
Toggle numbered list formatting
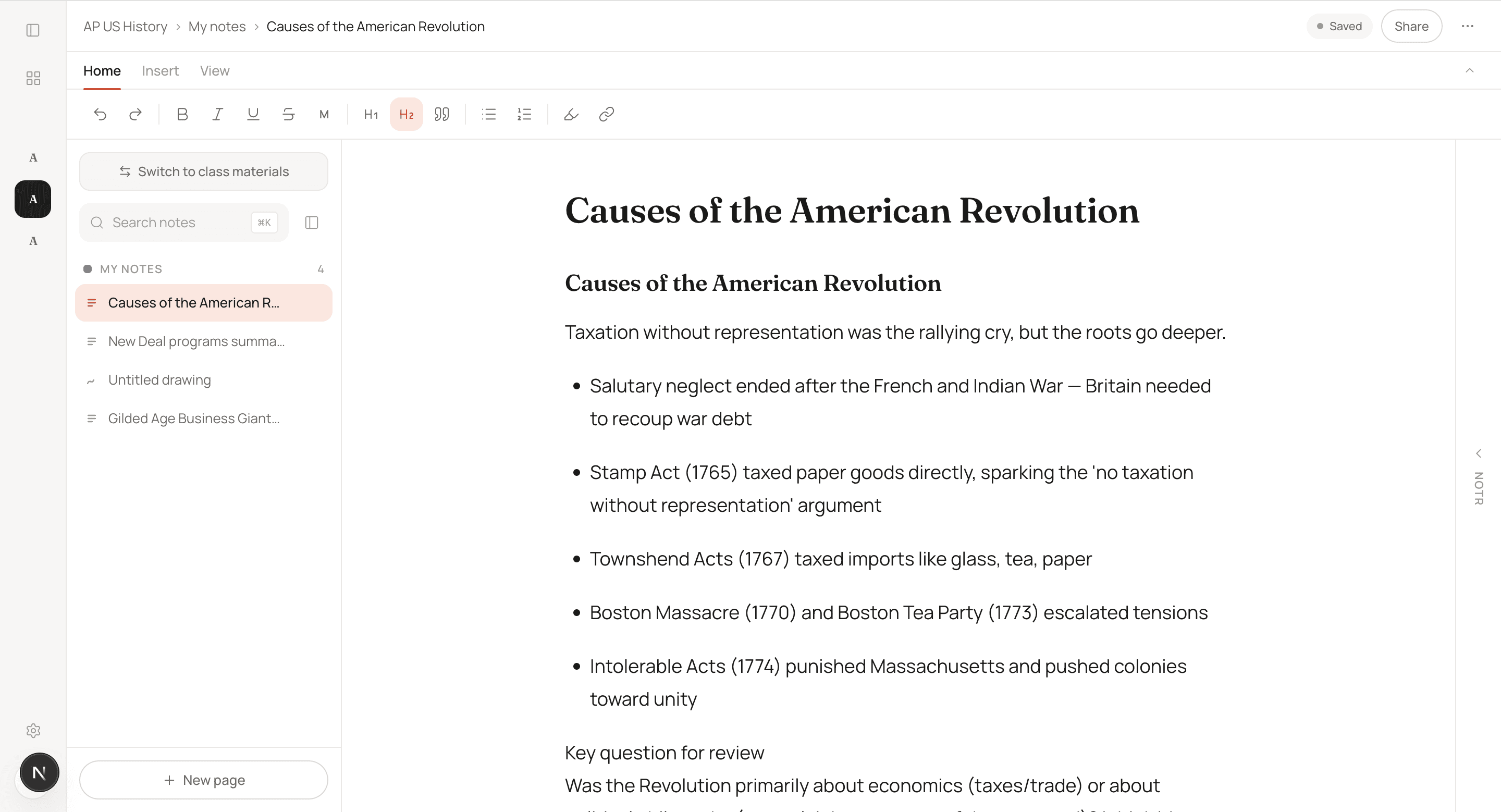pos(524,114)
